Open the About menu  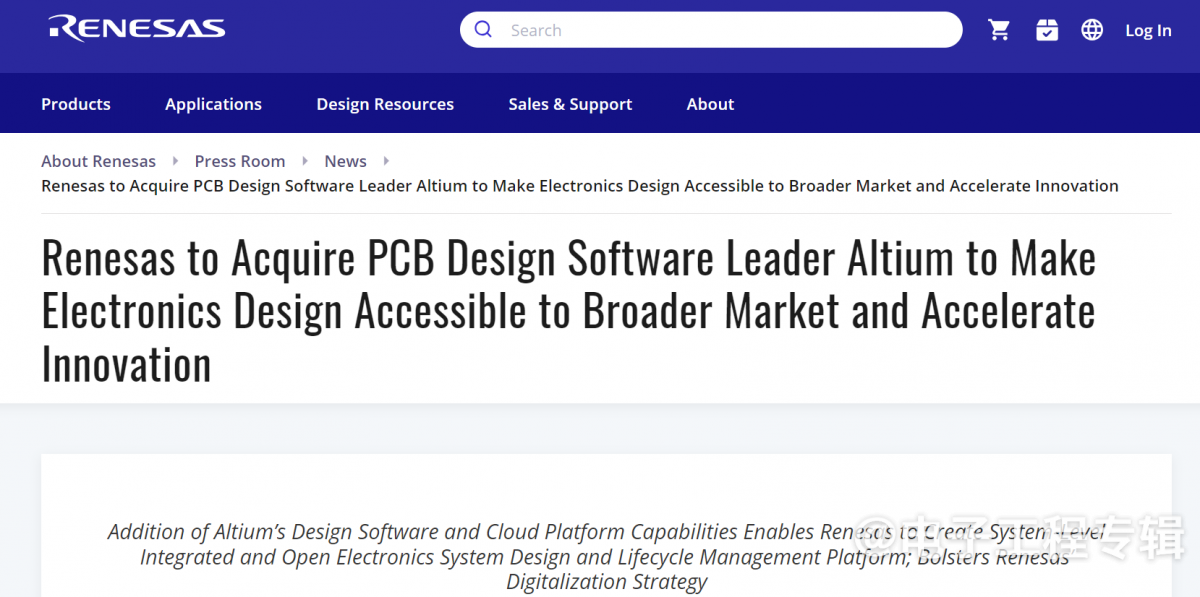point(710,104)
